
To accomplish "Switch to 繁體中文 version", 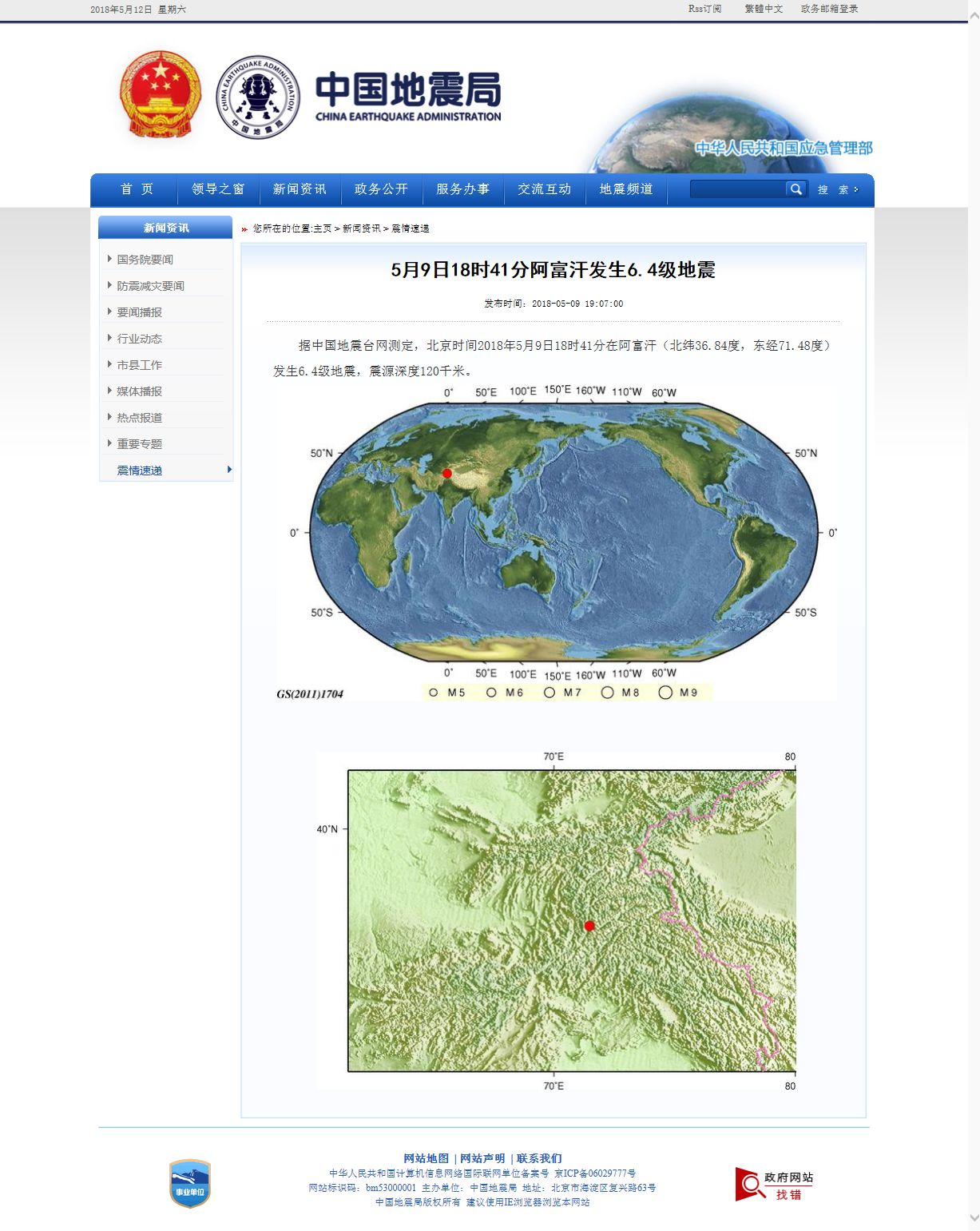I will click(764, 9).
